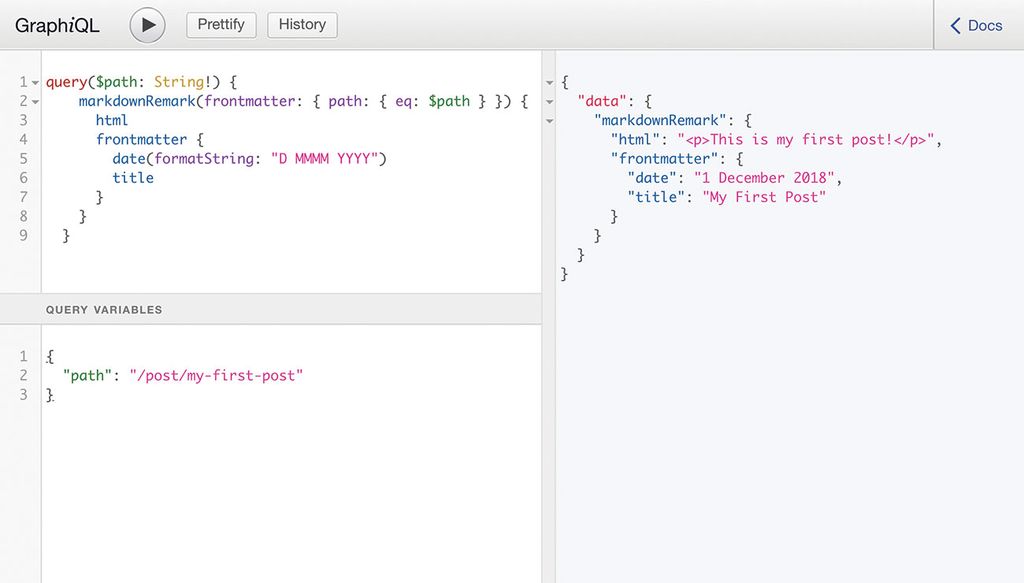1024x583 pixels.
Task: Collapse the data object fold arrow in results
Action: tap(549, 102)
